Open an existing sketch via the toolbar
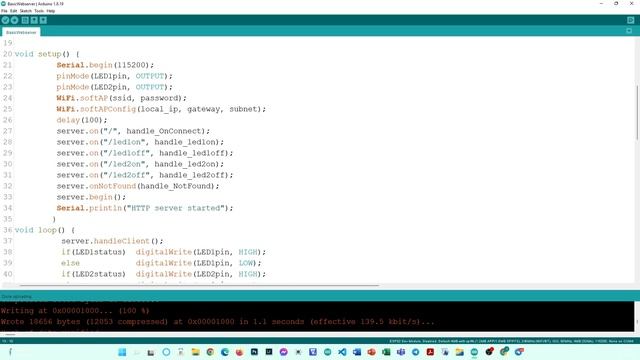The image size is (640, 360). (x=34, y=20)
